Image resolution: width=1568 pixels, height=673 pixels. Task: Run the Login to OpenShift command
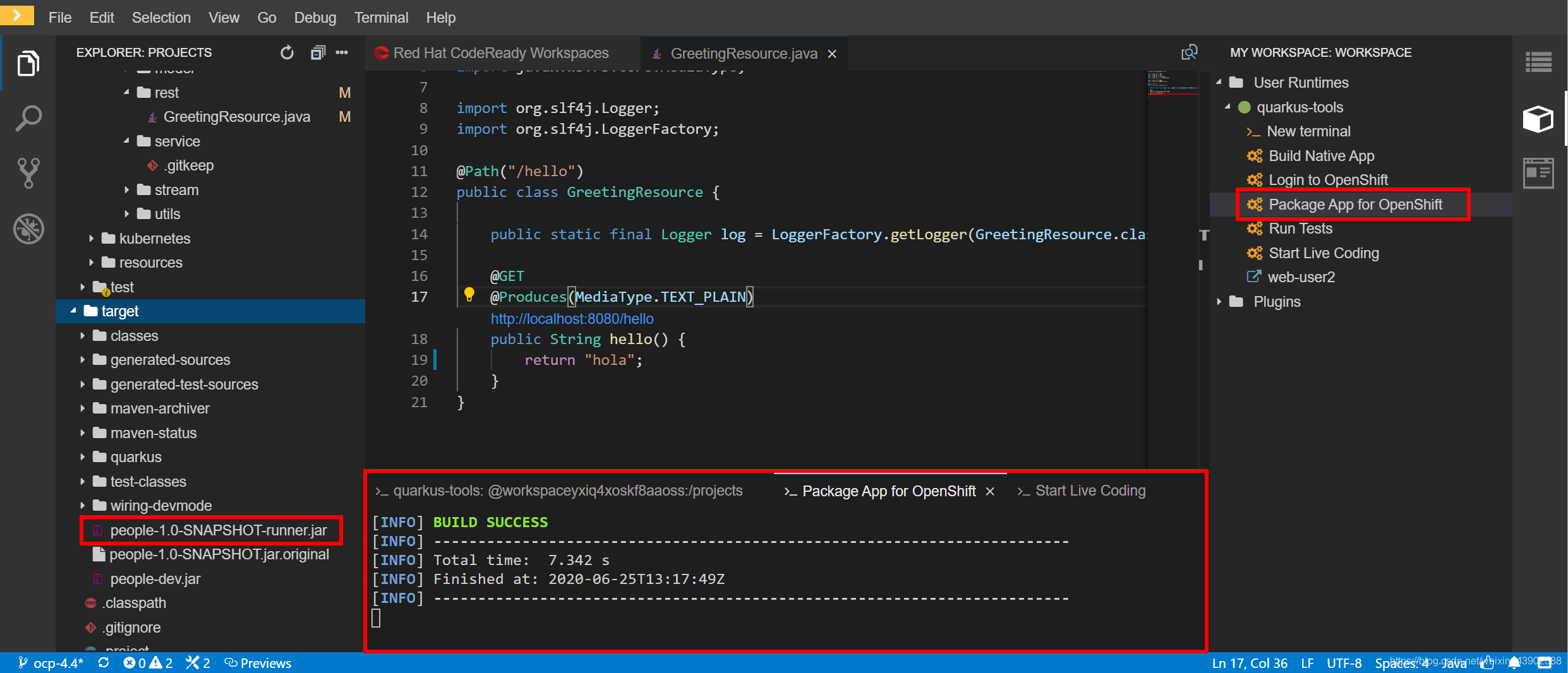pos(1328,180)
